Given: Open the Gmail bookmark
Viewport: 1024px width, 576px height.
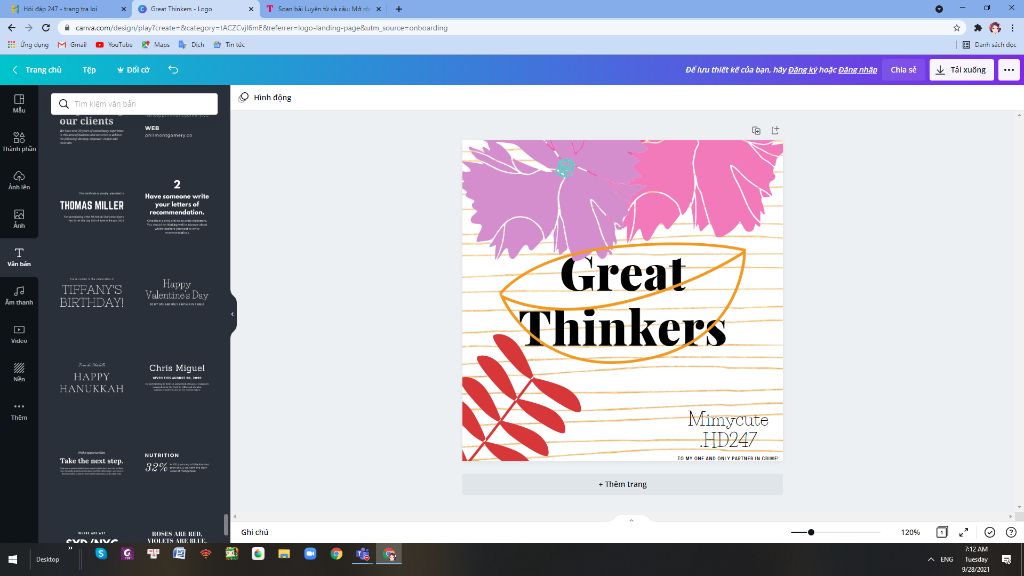Looking at the screenshot, I should (72, 44).
